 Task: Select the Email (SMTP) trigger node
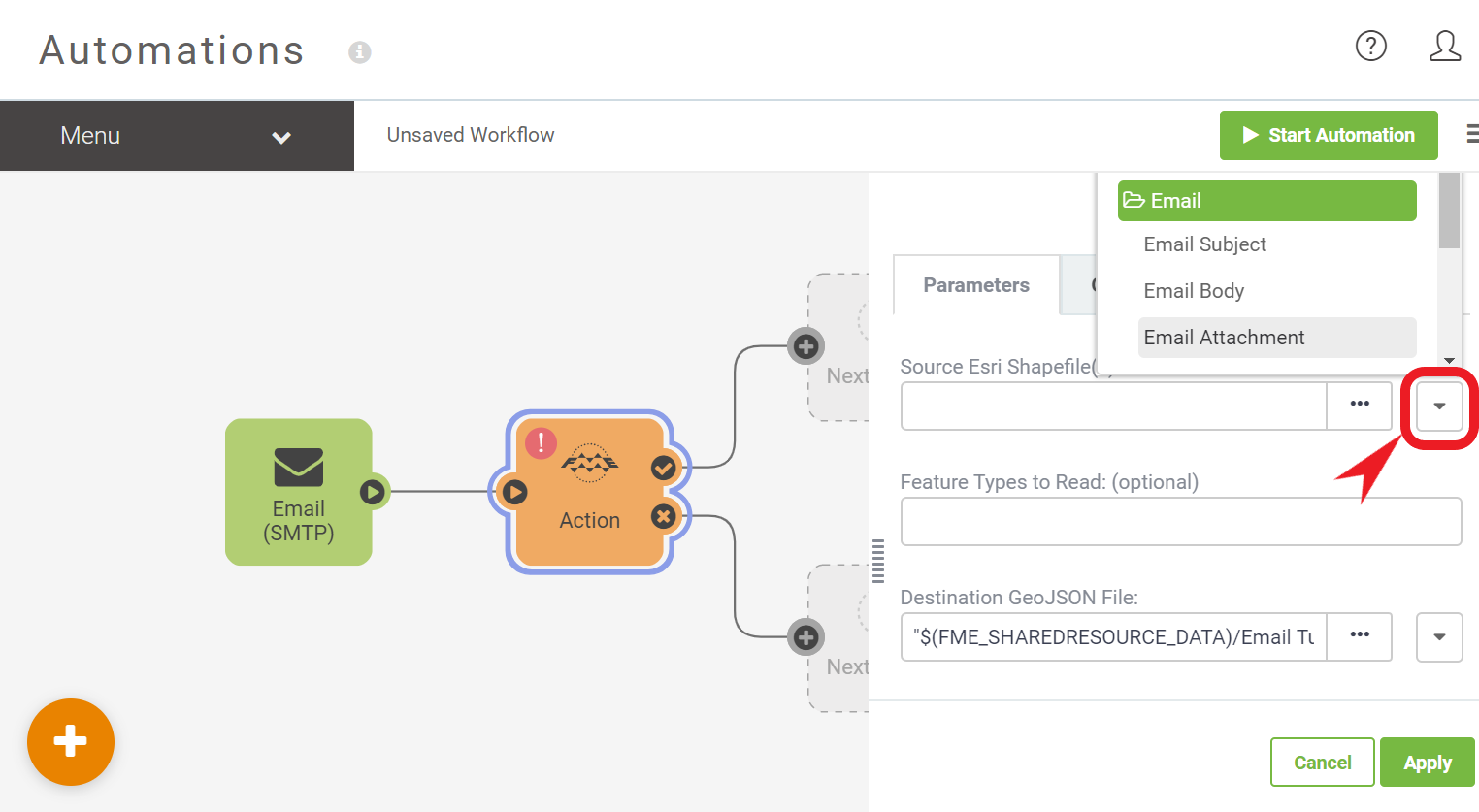298,492
